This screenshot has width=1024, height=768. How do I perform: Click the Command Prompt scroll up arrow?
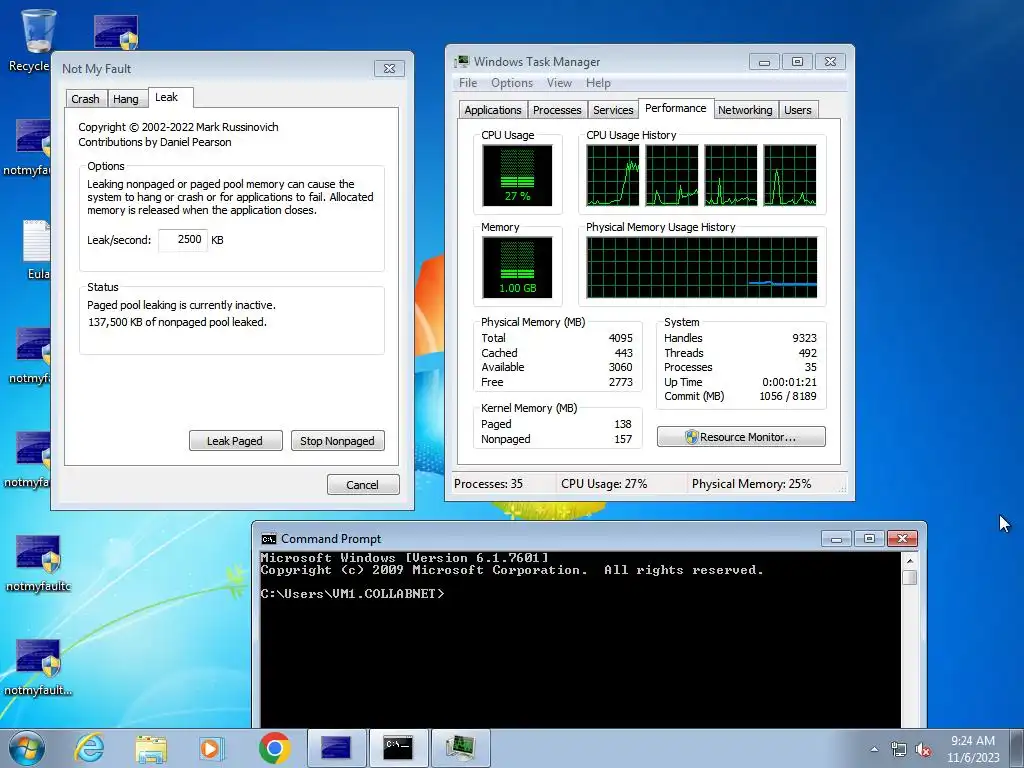[909, 560]
